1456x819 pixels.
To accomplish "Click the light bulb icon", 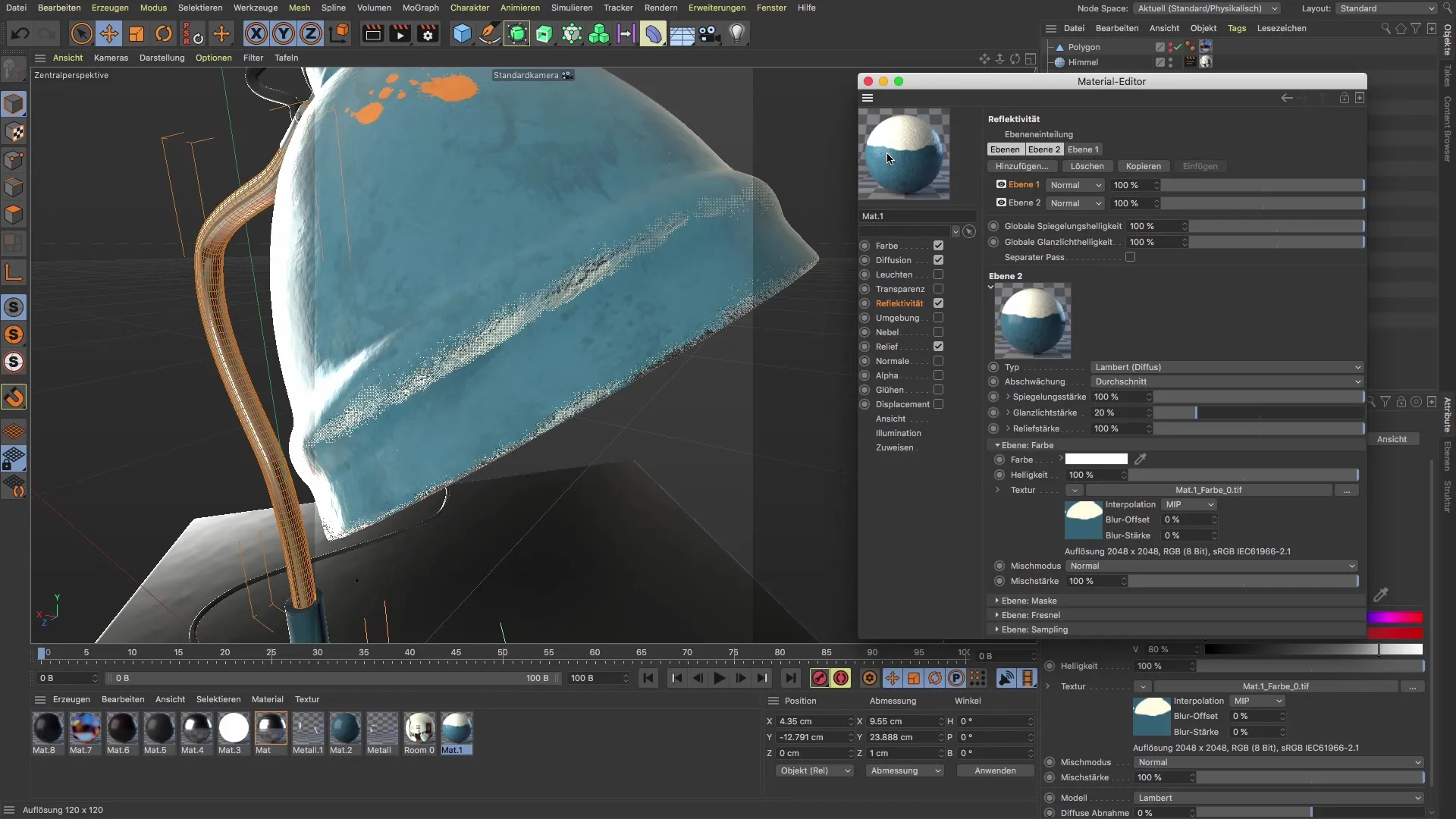I will [737, 34].
